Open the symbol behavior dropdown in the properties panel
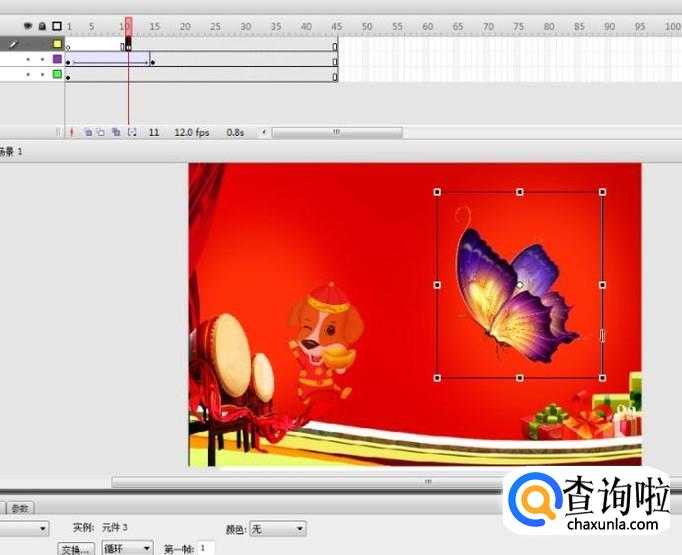 (x=24, y=528)
